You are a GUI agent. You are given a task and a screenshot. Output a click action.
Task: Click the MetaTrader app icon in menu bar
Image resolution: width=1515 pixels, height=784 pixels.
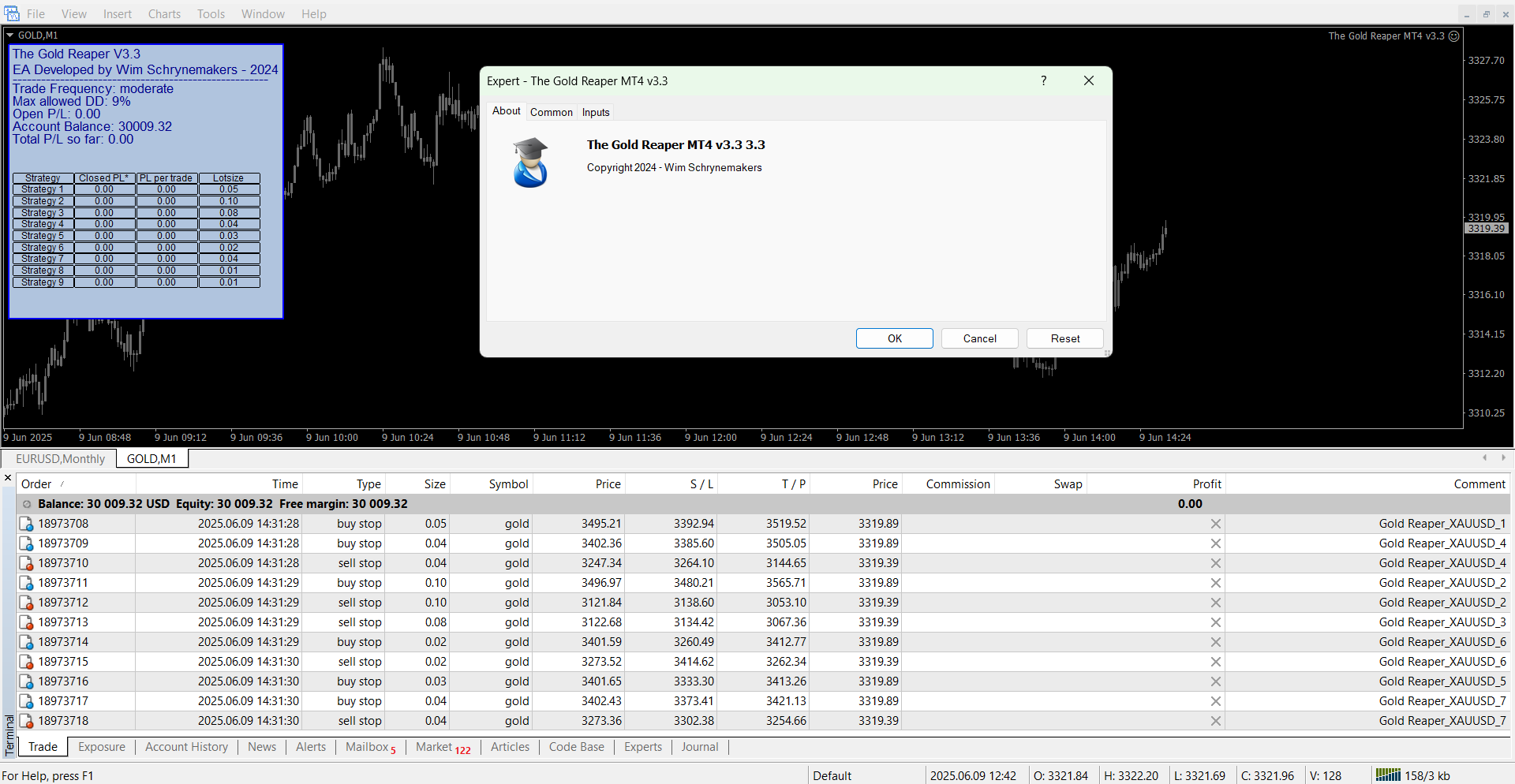11,13
